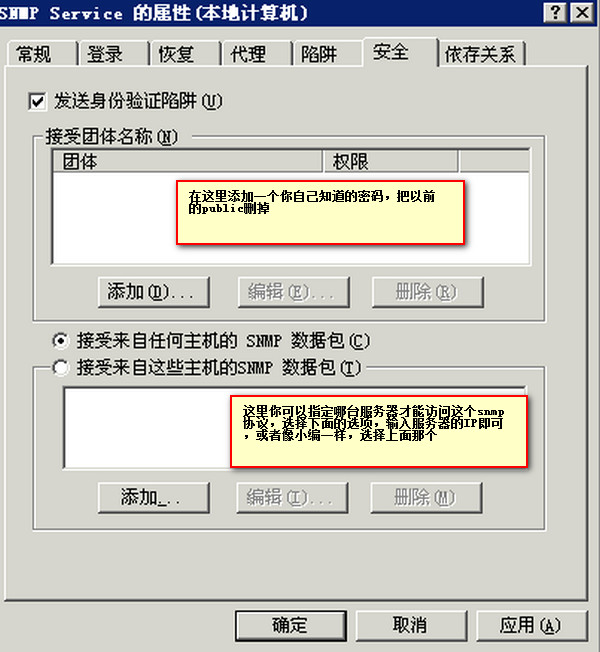
Task: Close the SNMP Service properties dialog
Action: point(582,13)
